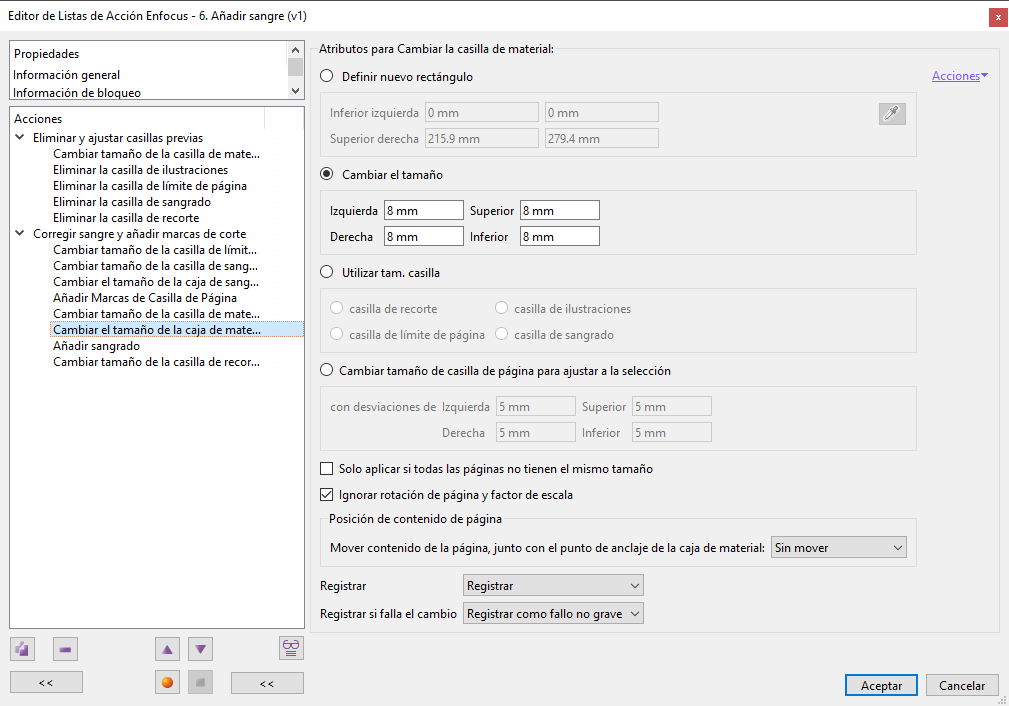Select 'Añadir sangrado' action
The image size is (1009, 706).
coord(97,346)
